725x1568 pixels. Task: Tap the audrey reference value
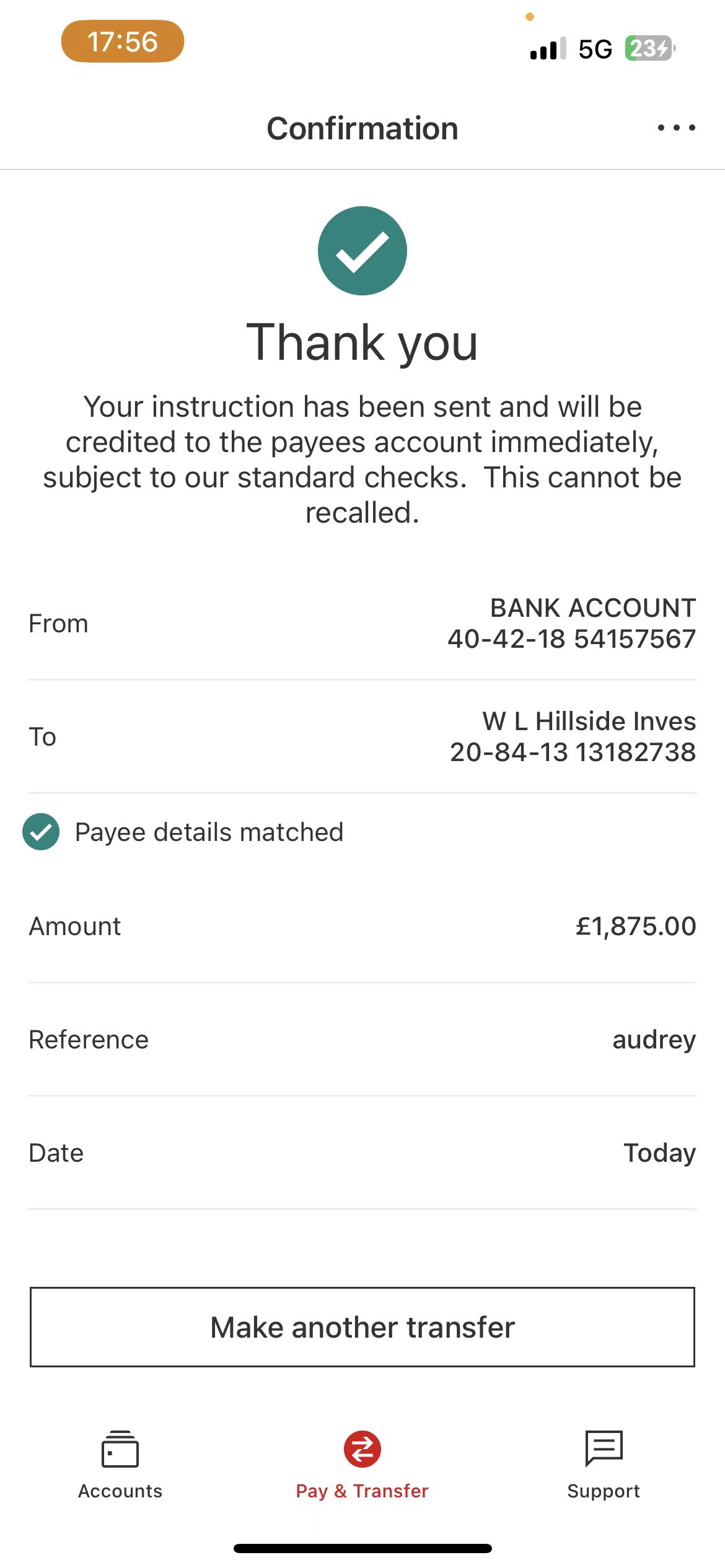(x=654, y=1040)
